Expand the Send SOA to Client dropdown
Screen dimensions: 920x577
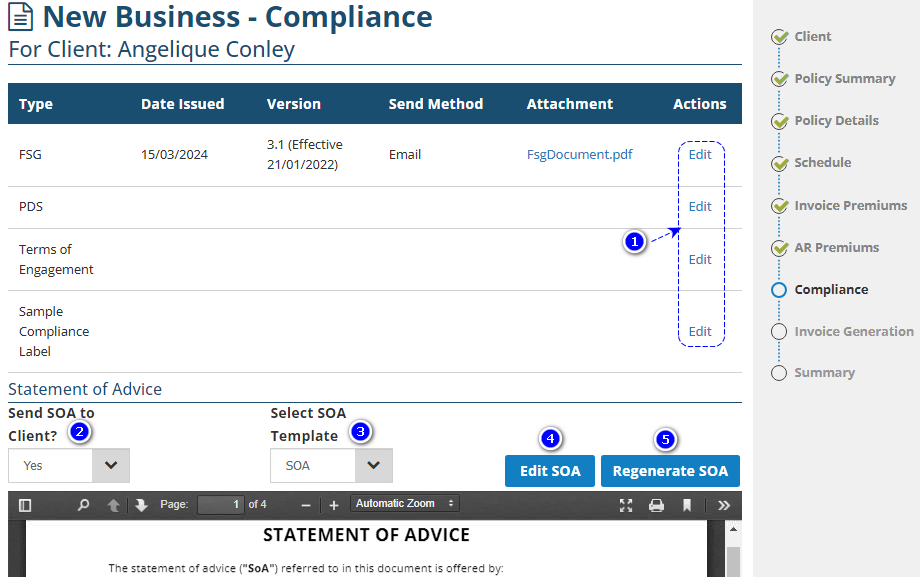[110, 465]
